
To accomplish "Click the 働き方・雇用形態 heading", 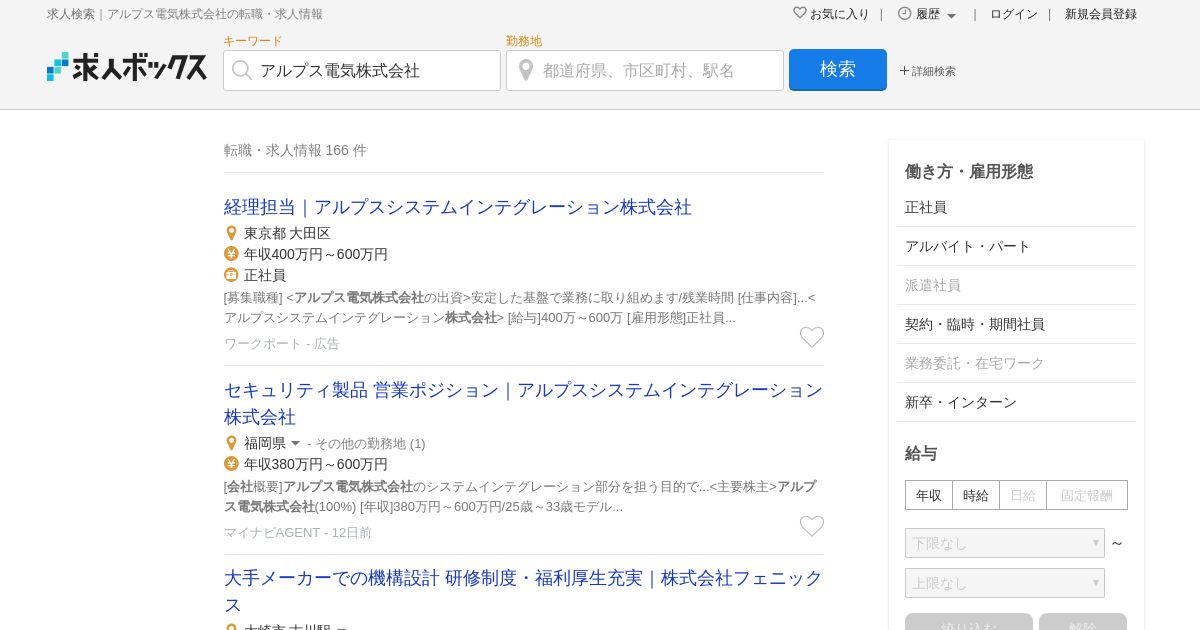I will tap(969, 171).
